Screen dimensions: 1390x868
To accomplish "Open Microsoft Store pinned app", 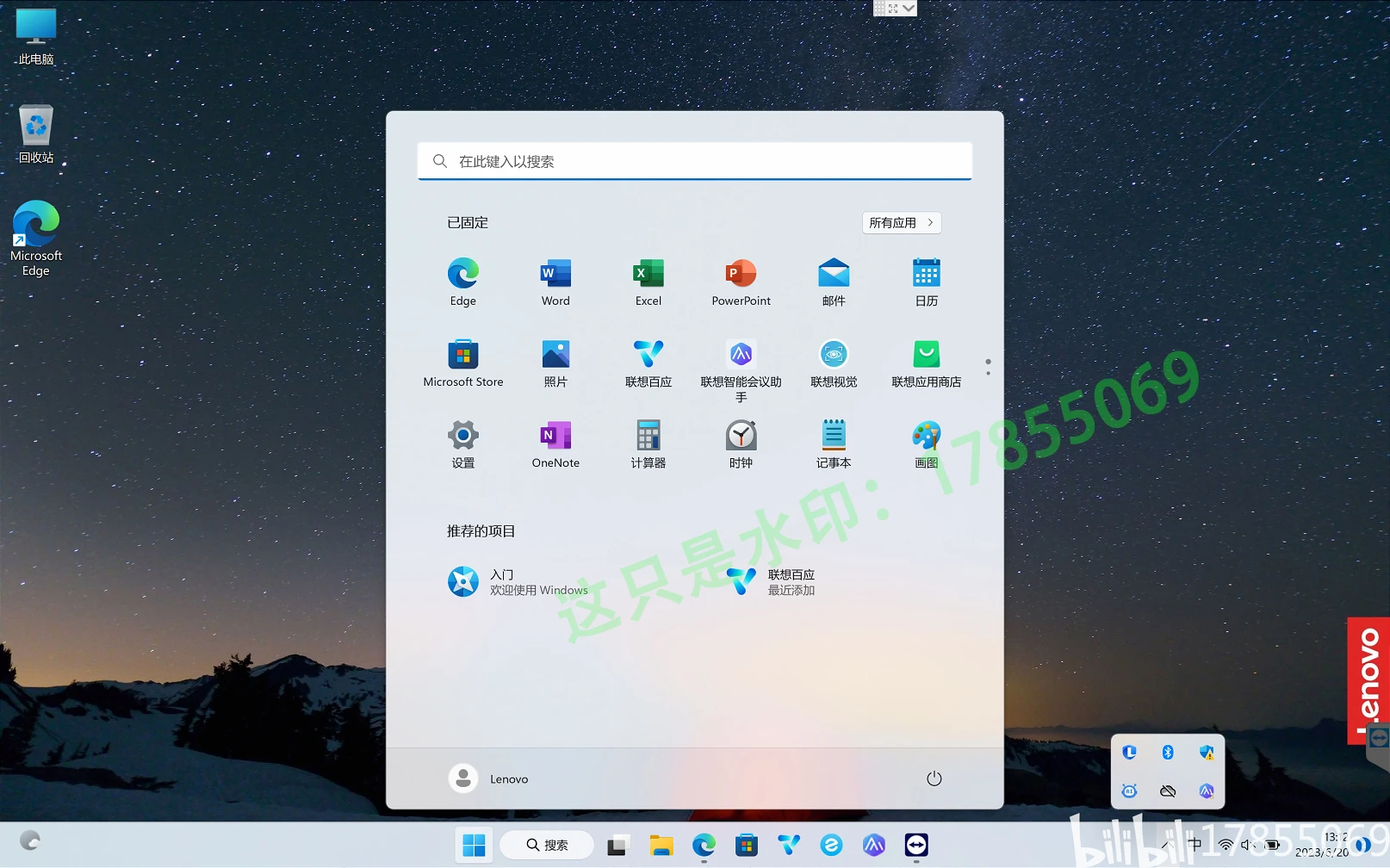I will pos(463,363).
